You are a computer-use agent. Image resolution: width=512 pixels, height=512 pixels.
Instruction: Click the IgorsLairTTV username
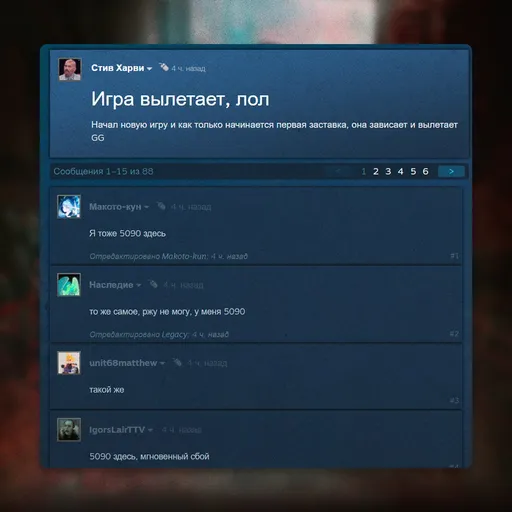tap(117, 430)
